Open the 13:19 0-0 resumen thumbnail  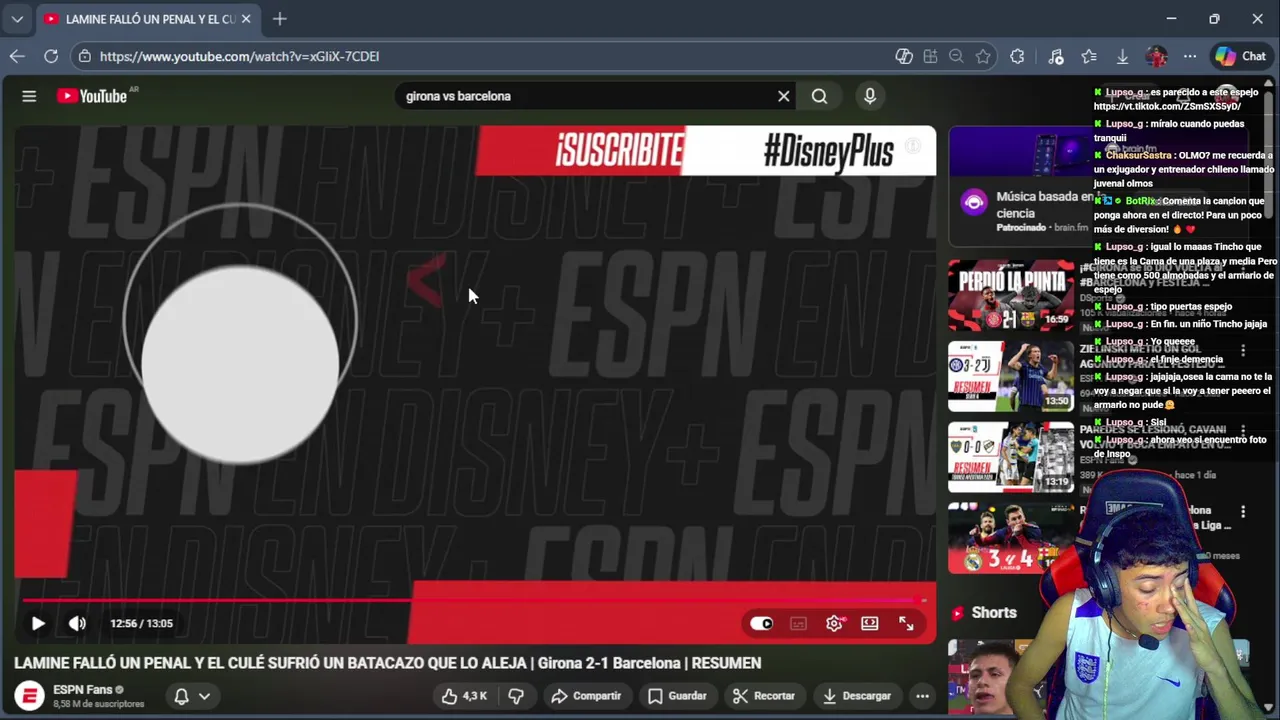click(1011, 457)
